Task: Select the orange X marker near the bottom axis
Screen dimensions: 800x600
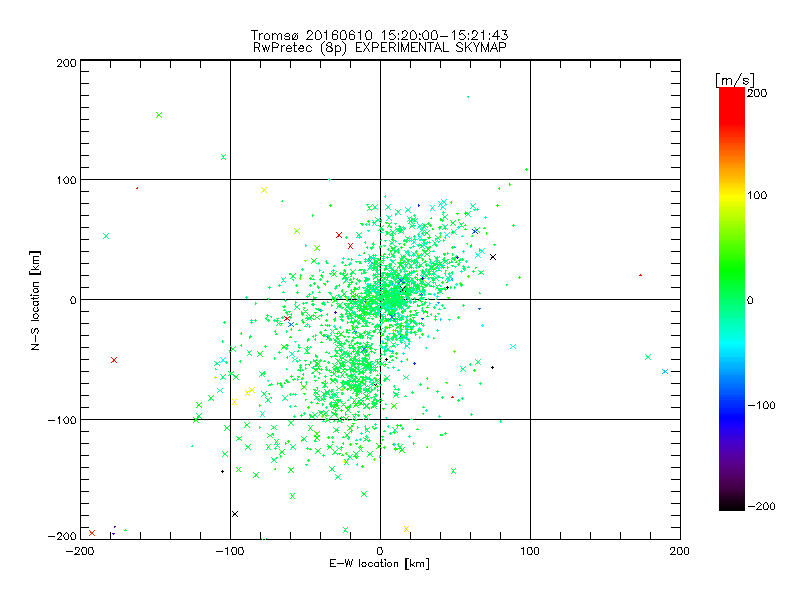Action: 406,529
